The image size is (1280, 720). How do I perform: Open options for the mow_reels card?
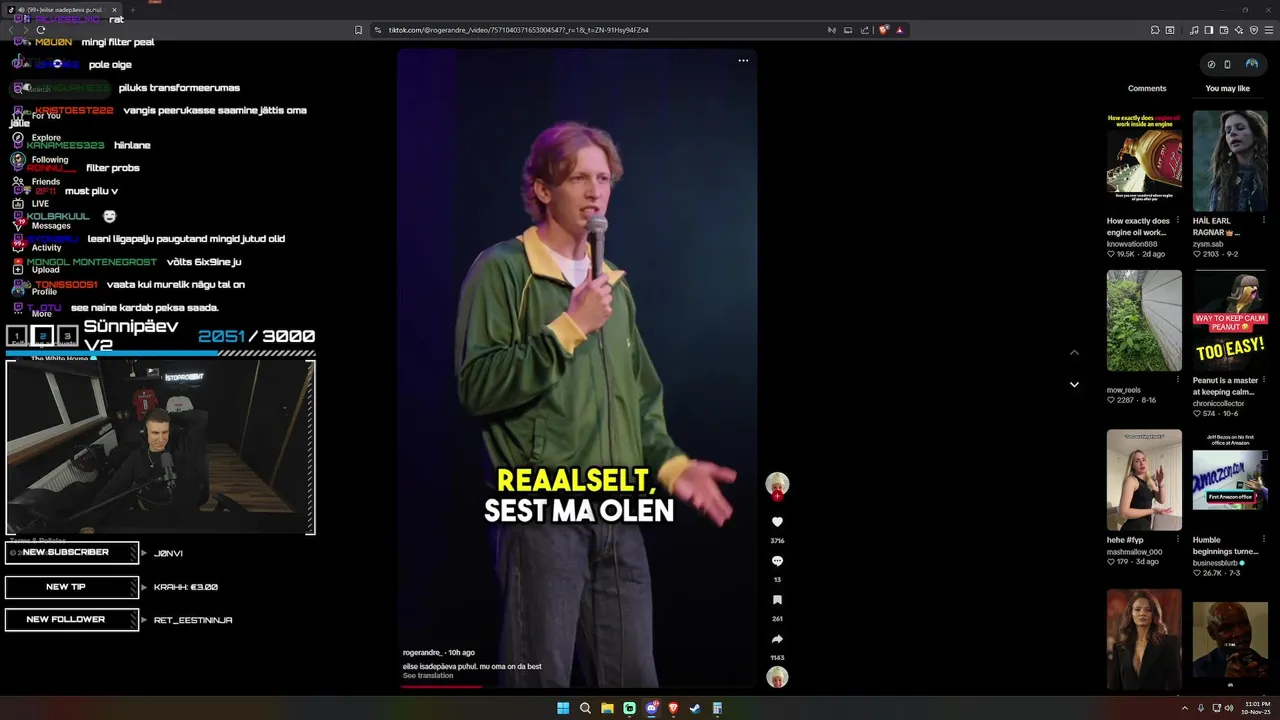(1177, 381)
